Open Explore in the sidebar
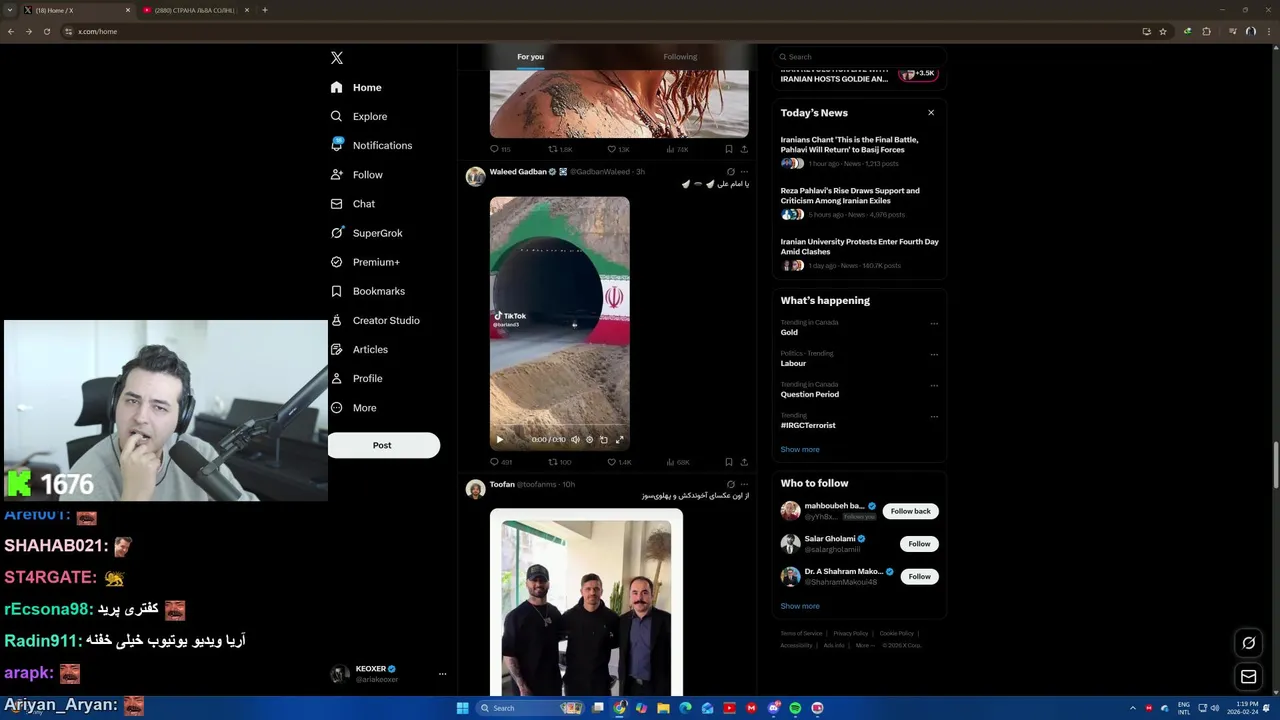 coord(359,116)
